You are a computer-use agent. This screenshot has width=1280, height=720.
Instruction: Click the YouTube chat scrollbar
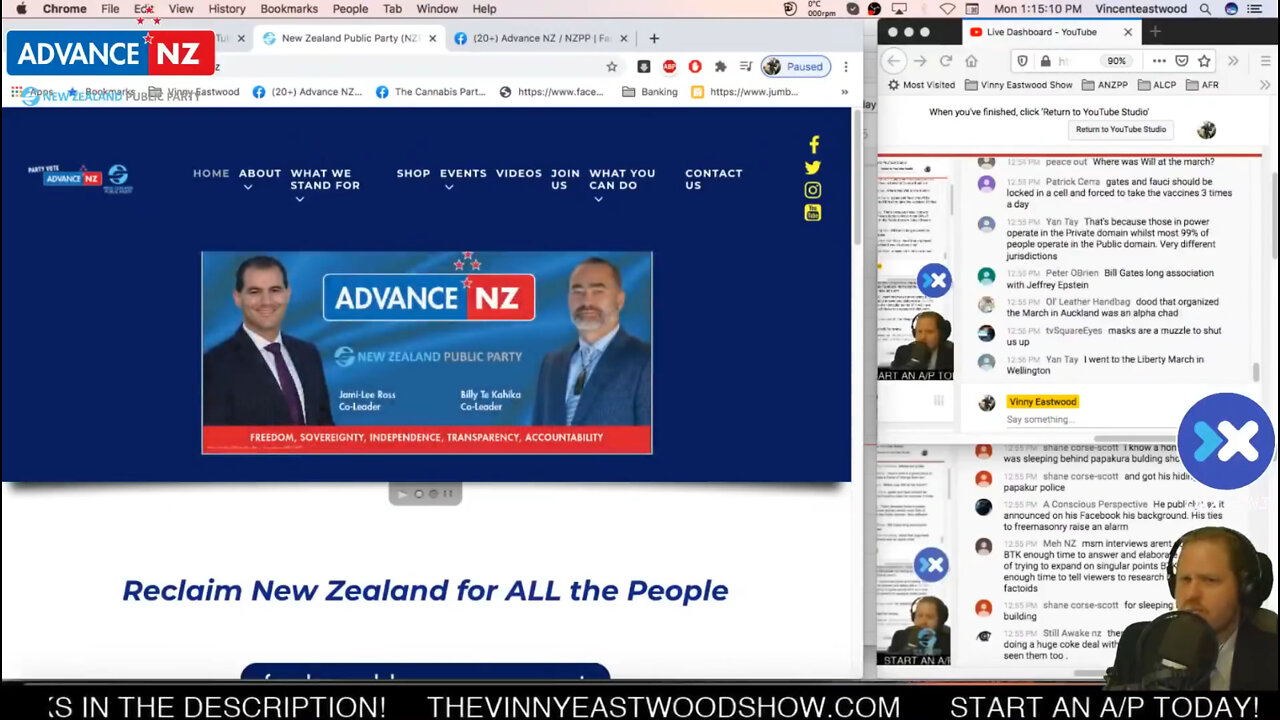point(1257,373)
